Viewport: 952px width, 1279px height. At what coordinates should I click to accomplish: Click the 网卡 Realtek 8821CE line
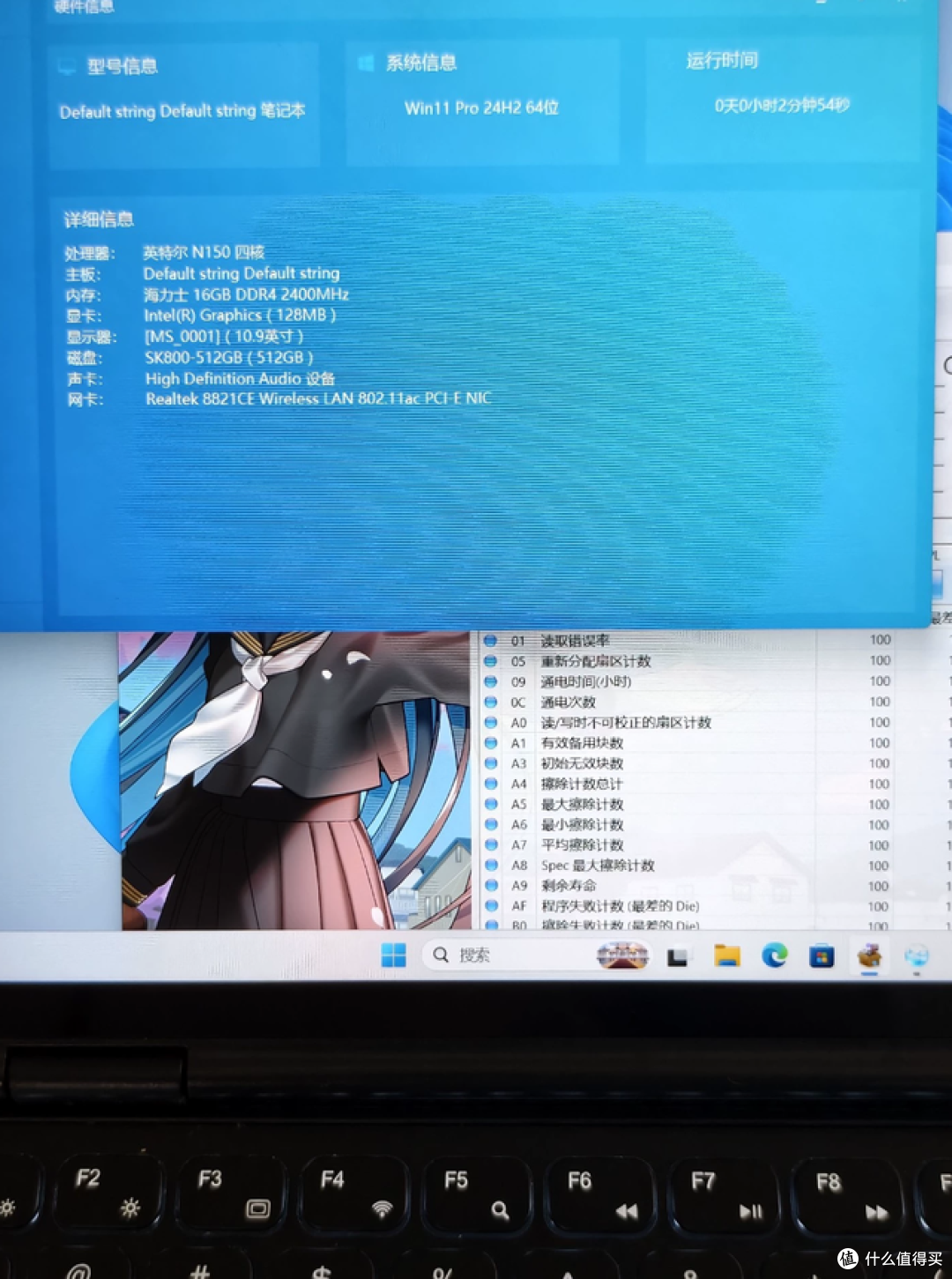[279, 399]
